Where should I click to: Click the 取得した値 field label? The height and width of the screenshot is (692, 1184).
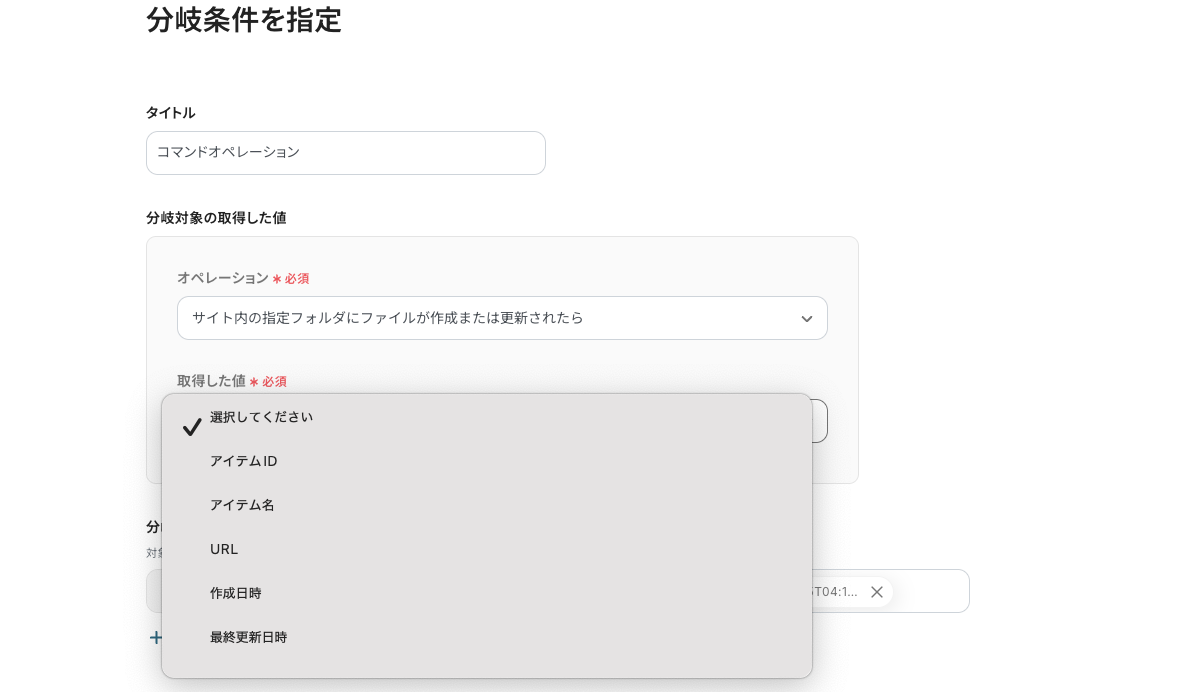click(211, 381)
